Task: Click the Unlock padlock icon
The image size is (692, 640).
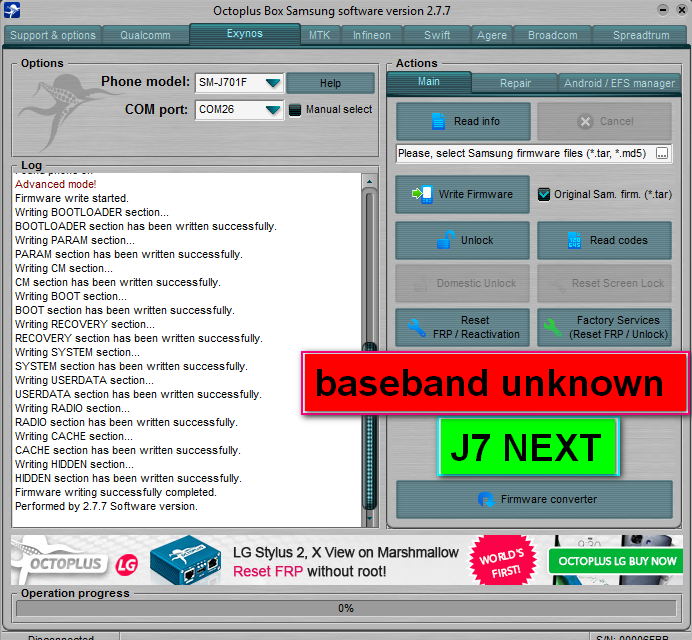Action: [446, 240]
